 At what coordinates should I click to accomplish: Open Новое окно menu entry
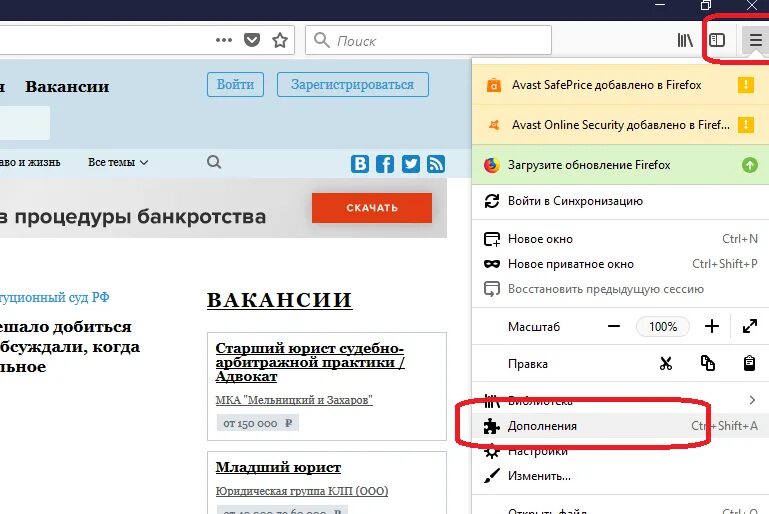[620, 239]
